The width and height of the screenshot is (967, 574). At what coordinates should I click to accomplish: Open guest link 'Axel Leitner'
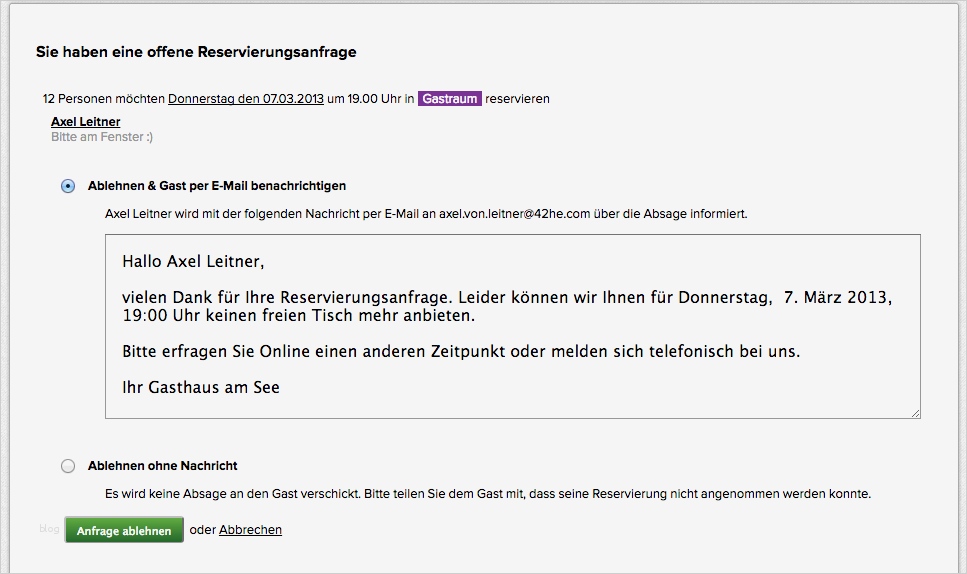(x=86, y=121)
